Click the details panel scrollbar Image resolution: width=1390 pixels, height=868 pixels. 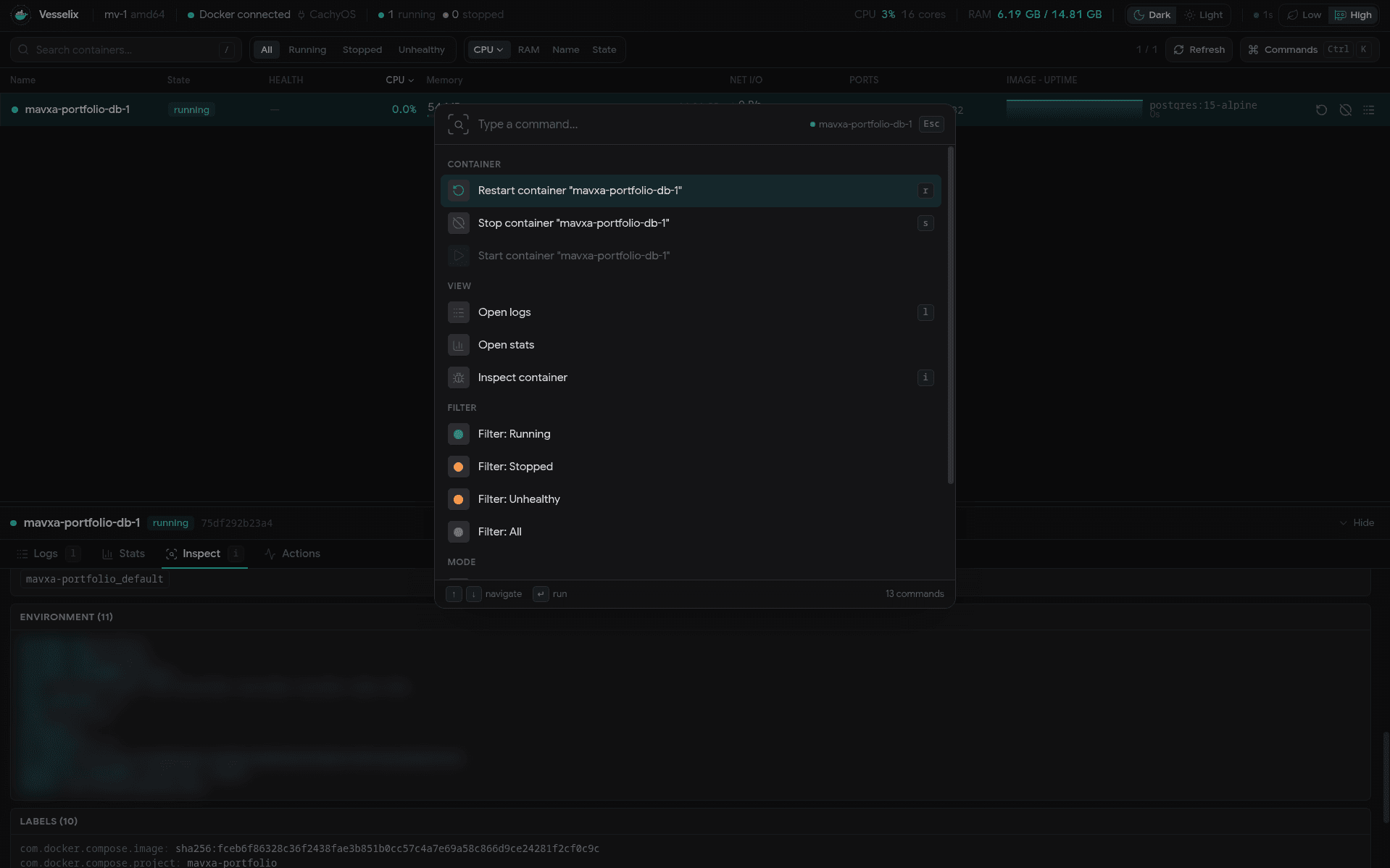tap(1386, 777)
